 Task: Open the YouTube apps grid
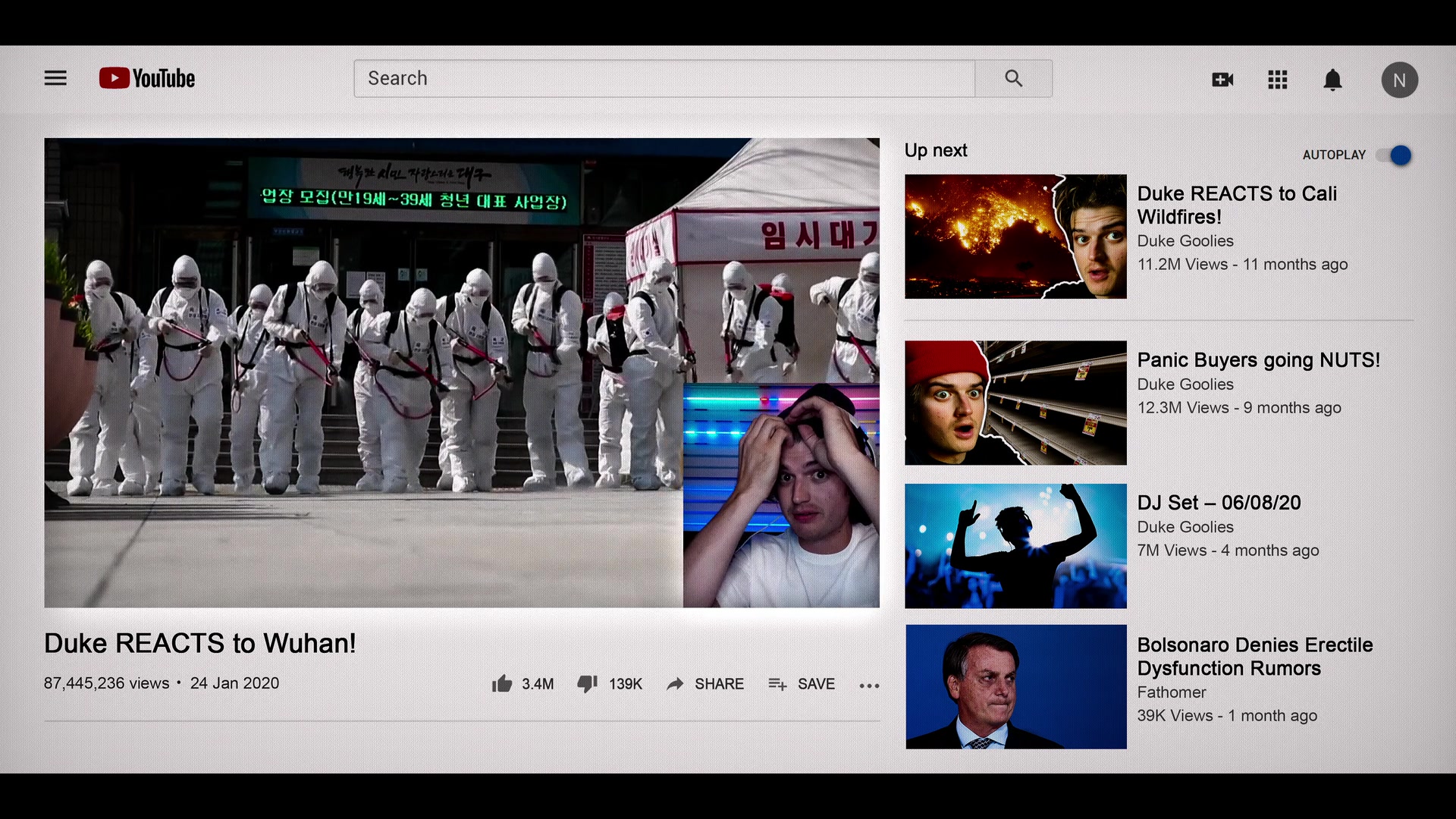coord(1278,80)
